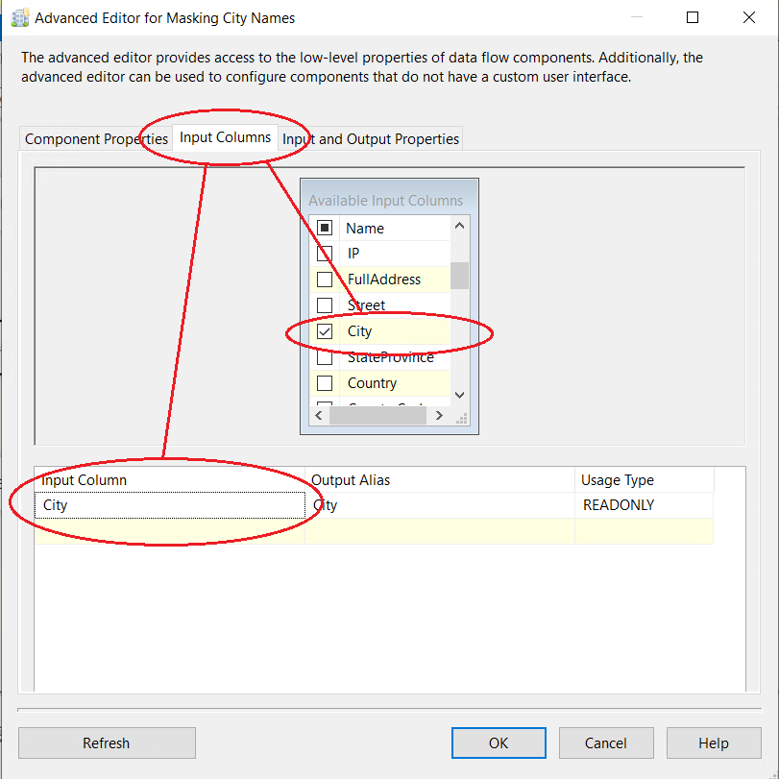The image size is (779, 779).
Task: Edit the City Output Alias field
Action: 438,505
